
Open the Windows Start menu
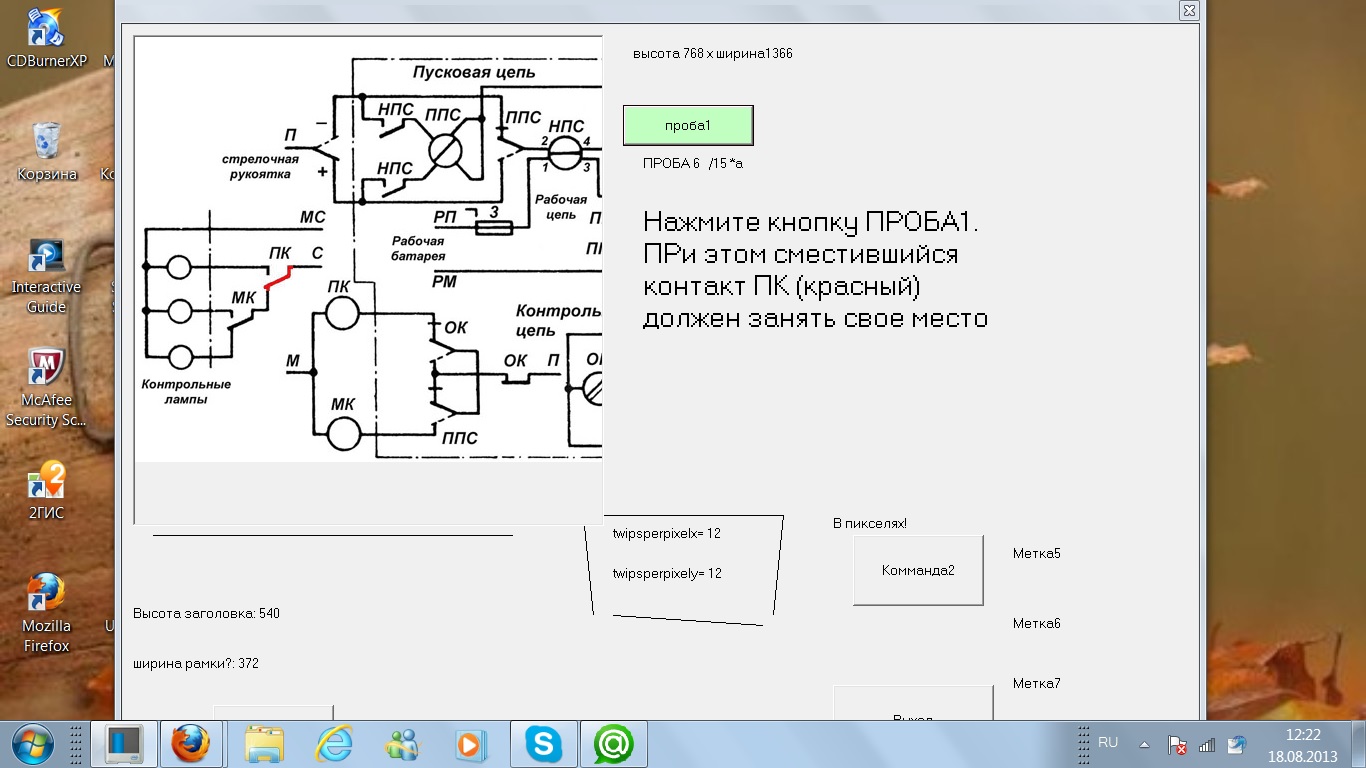click(x=32, y=744)
